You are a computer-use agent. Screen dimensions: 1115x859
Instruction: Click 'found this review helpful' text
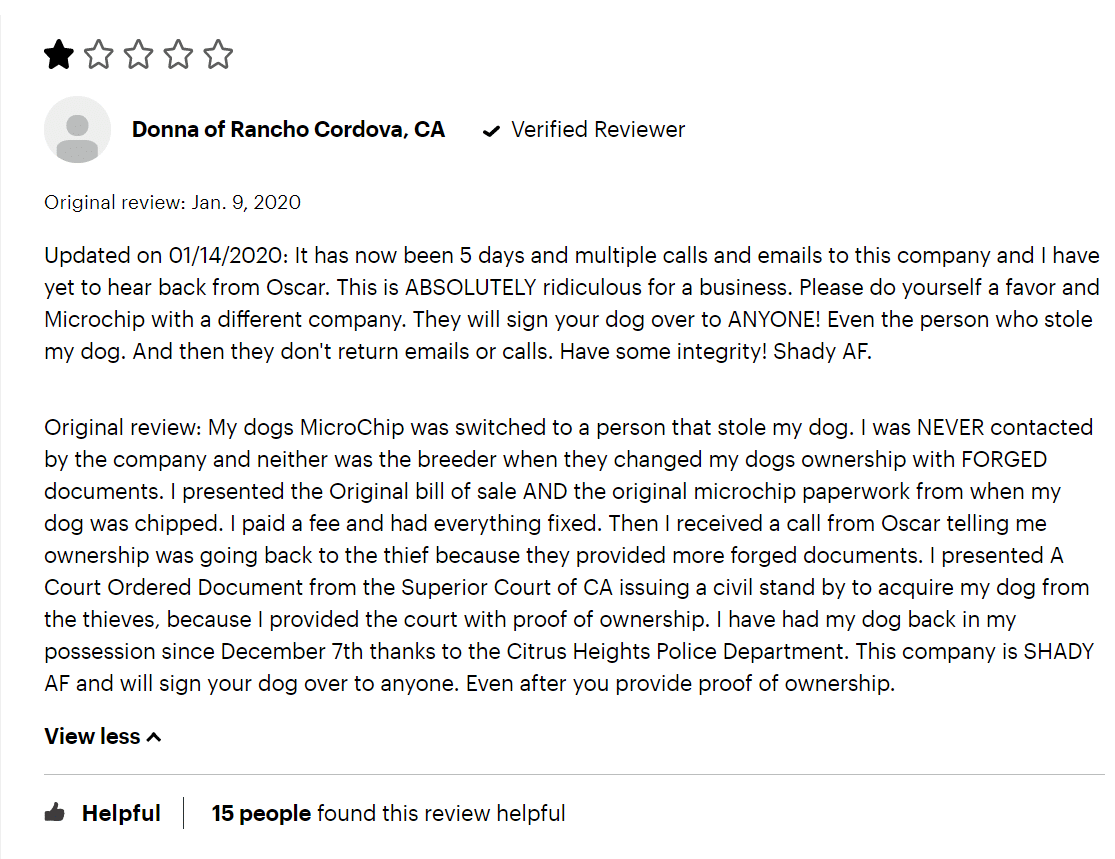point(441,813)
